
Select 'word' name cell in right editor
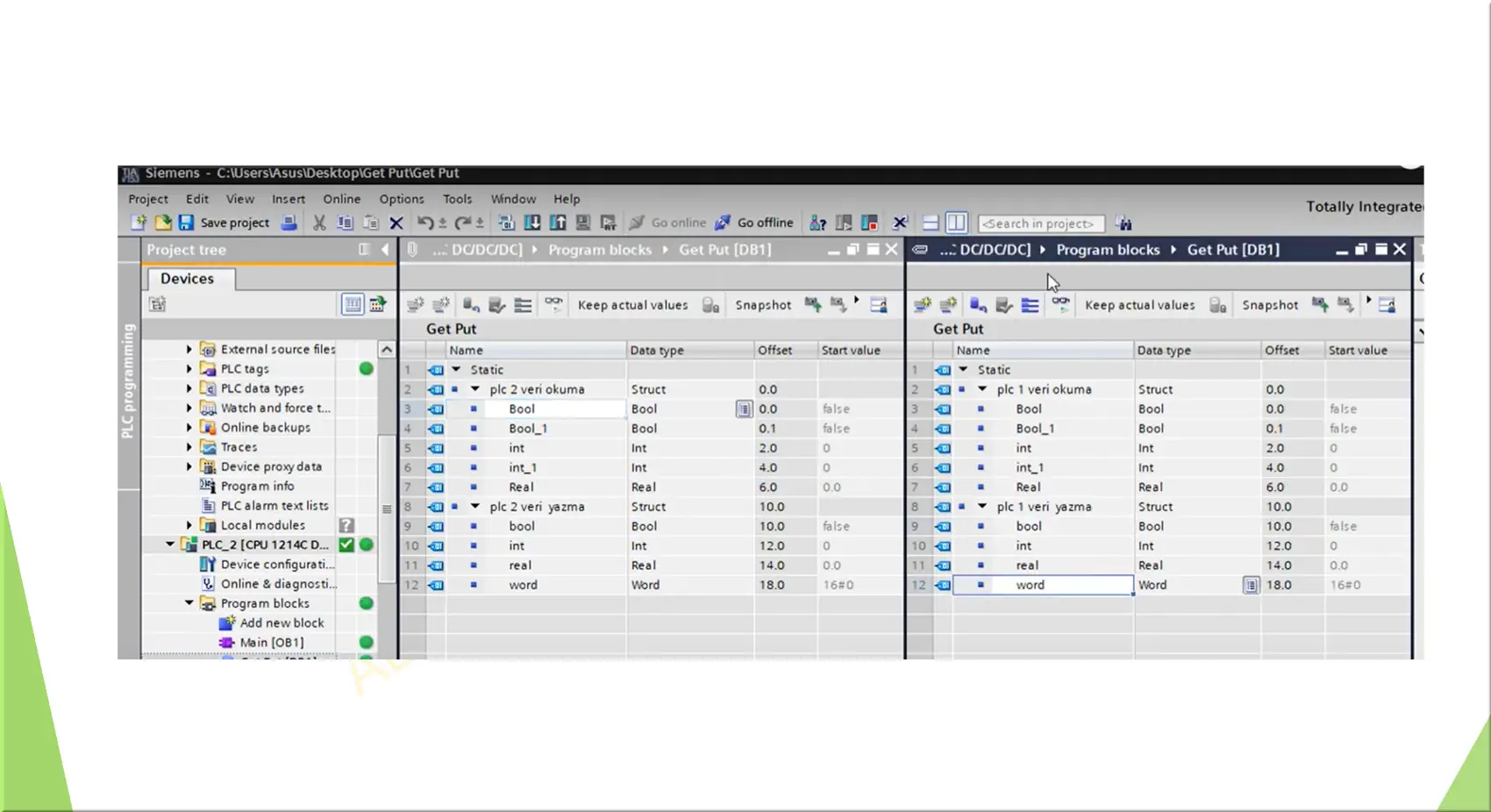click(x=1043, y=585)
